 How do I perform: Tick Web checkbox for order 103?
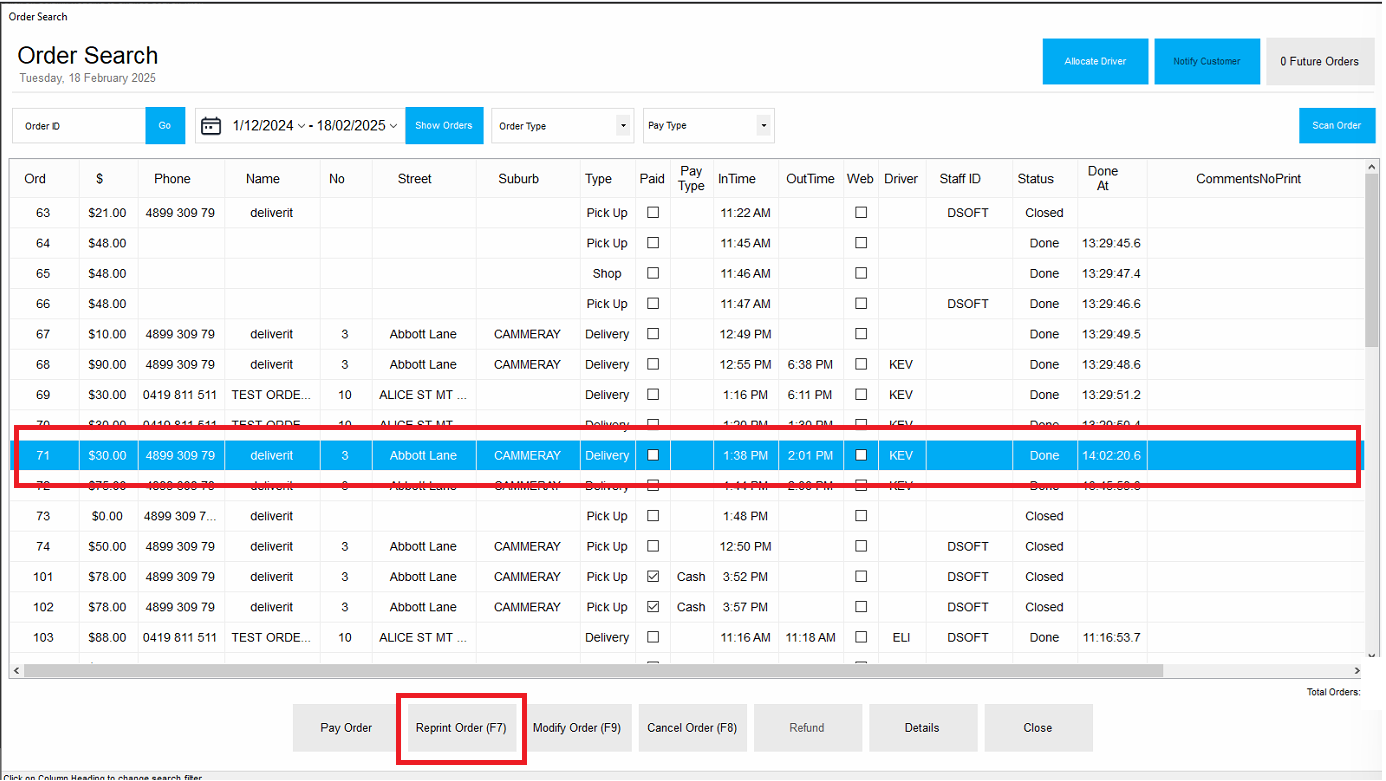point(861,637)
